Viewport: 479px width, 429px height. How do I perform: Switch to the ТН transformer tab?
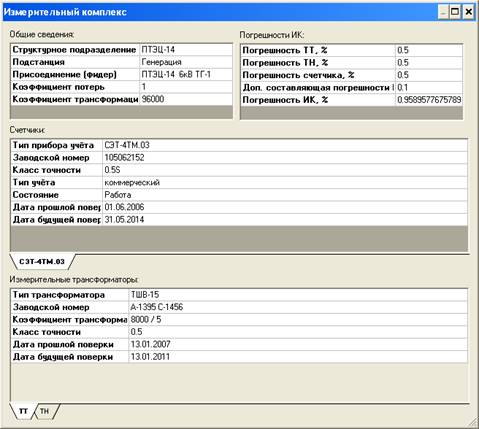tap(45, 411)
